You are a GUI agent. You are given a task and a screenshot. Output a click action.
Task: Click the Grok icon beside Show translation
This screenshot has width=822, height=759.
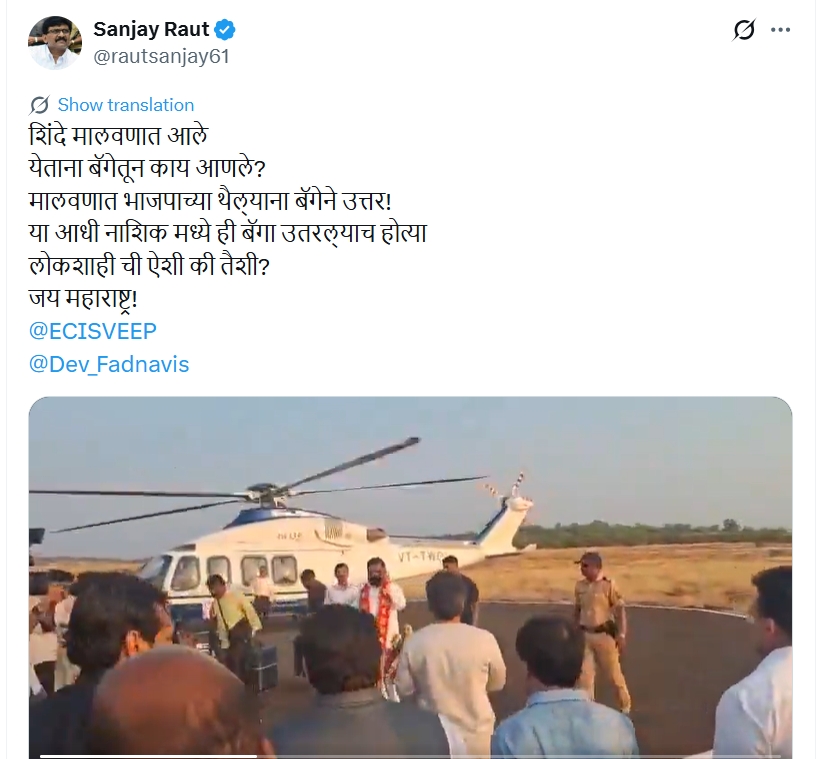click(x=39, y=105)
